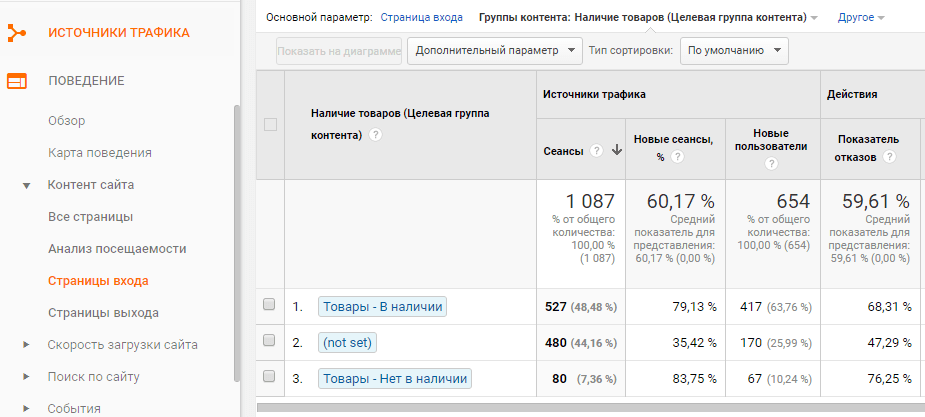
Task: Click the Действия table group header
Action: 852,94
